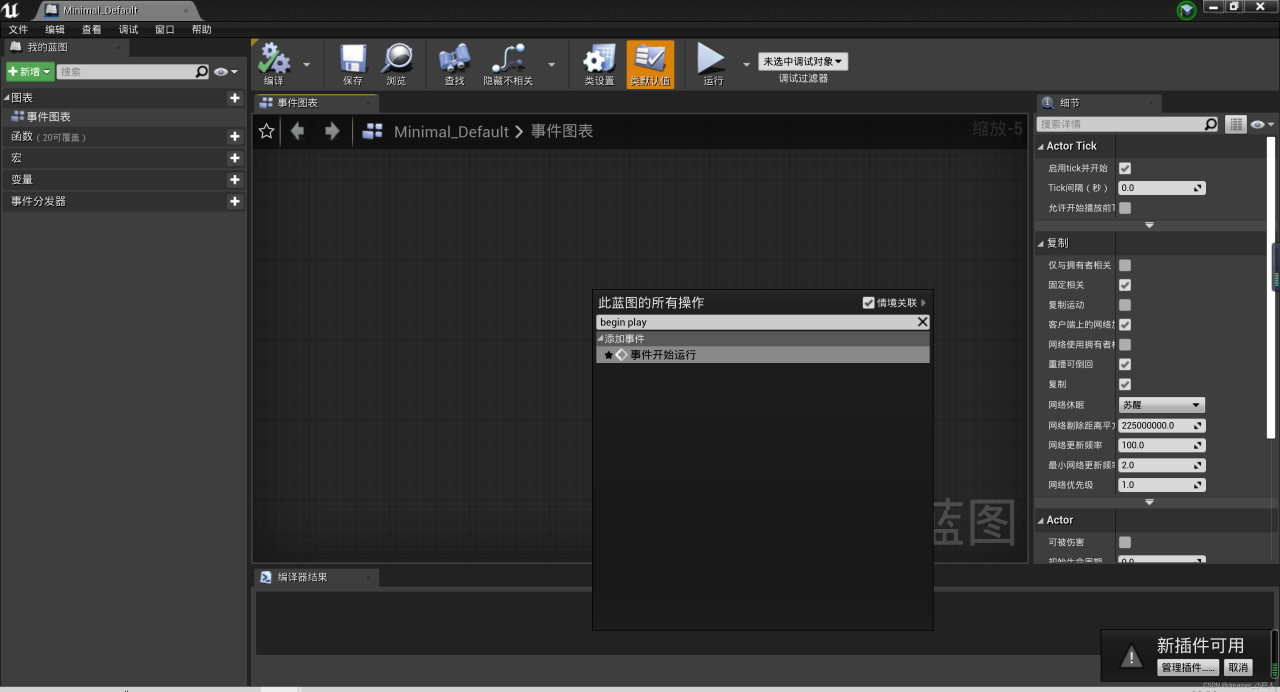
Task: Click the Unreal Engine logo icon
Action: click(11, 10)
